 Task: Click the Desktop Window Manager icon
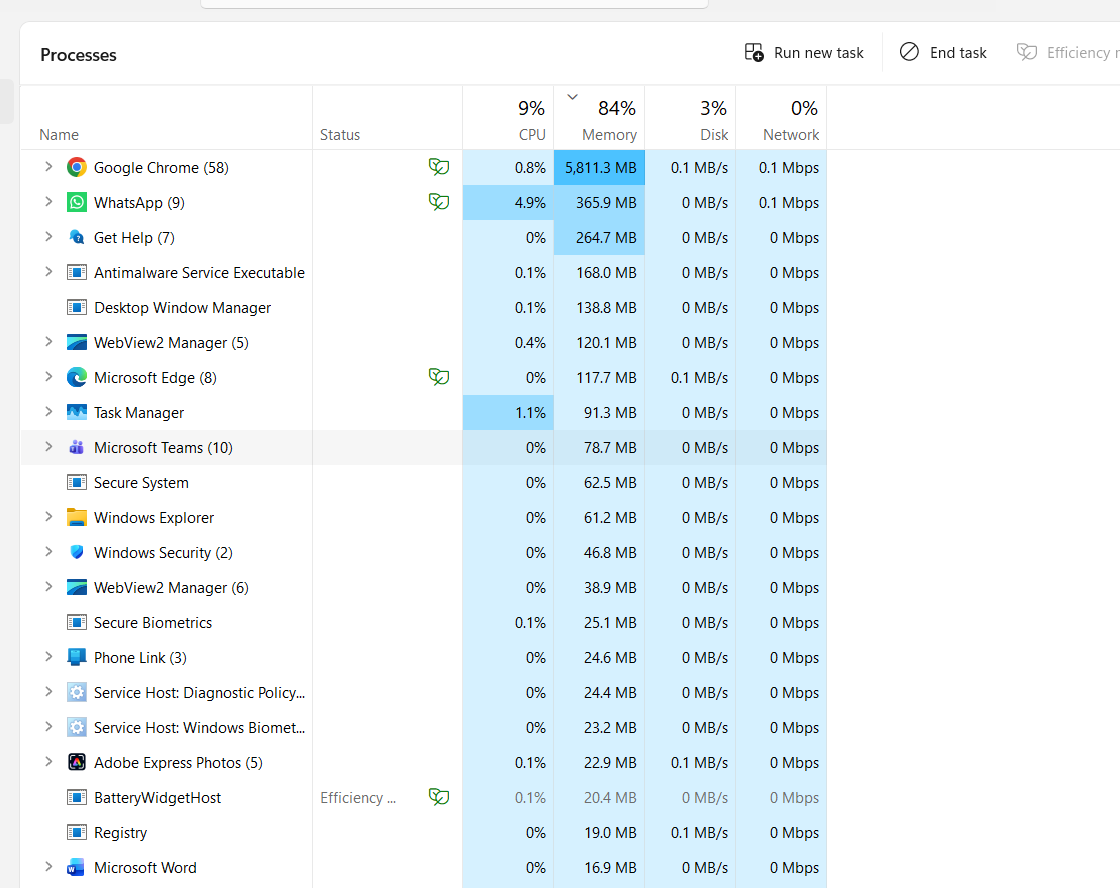pos(76,307)
